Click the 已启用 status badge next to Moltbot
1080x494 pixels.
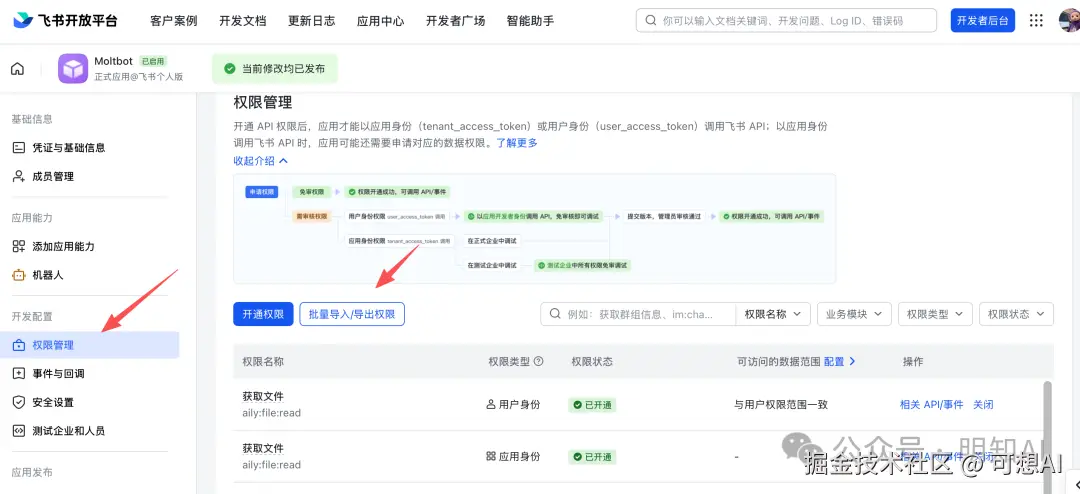point(153,61)
